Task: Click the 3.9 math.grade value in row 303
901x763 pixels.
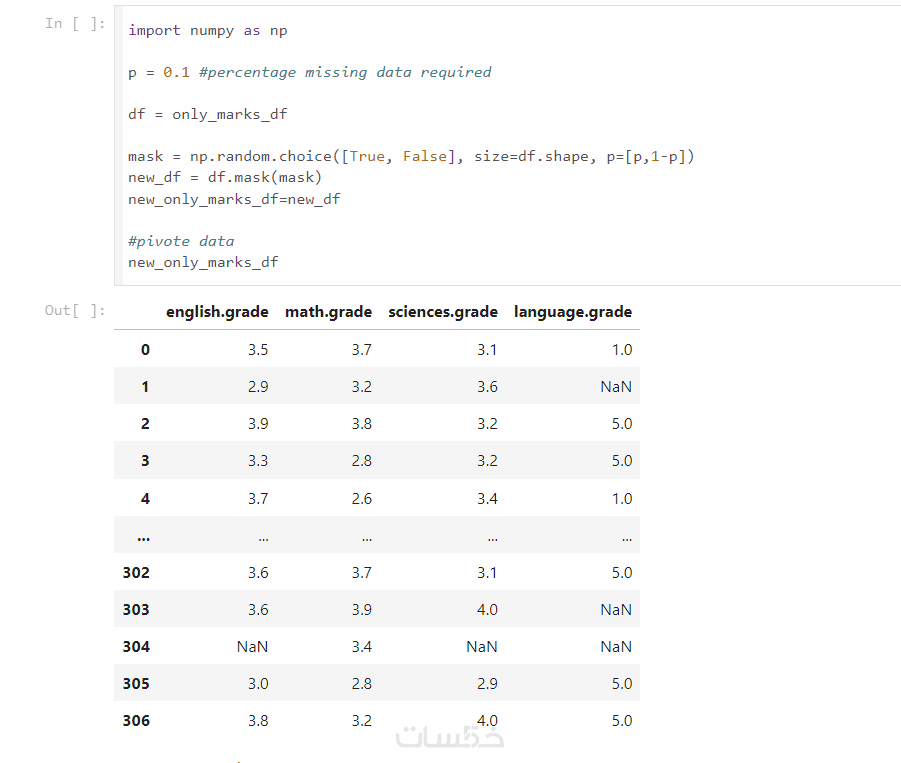Action: coord(361,610)
